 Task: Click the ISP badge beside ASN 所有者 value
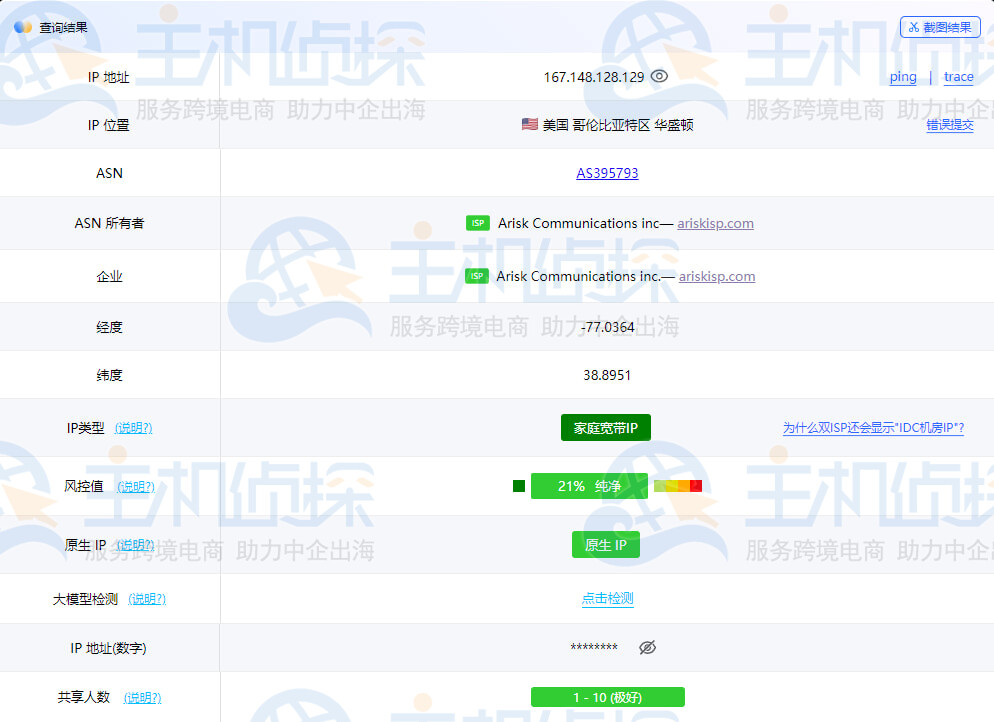478,223
